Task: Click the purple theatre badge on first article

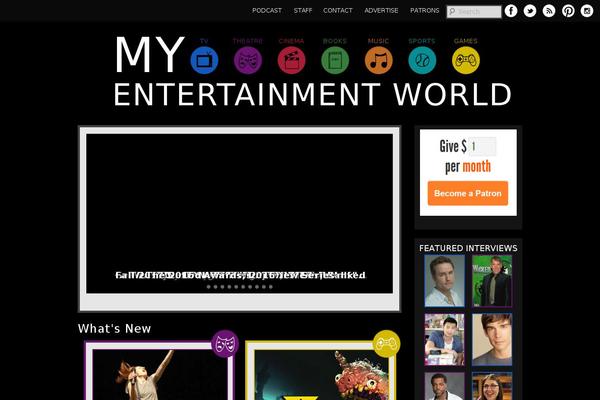Action: (225, 344)
